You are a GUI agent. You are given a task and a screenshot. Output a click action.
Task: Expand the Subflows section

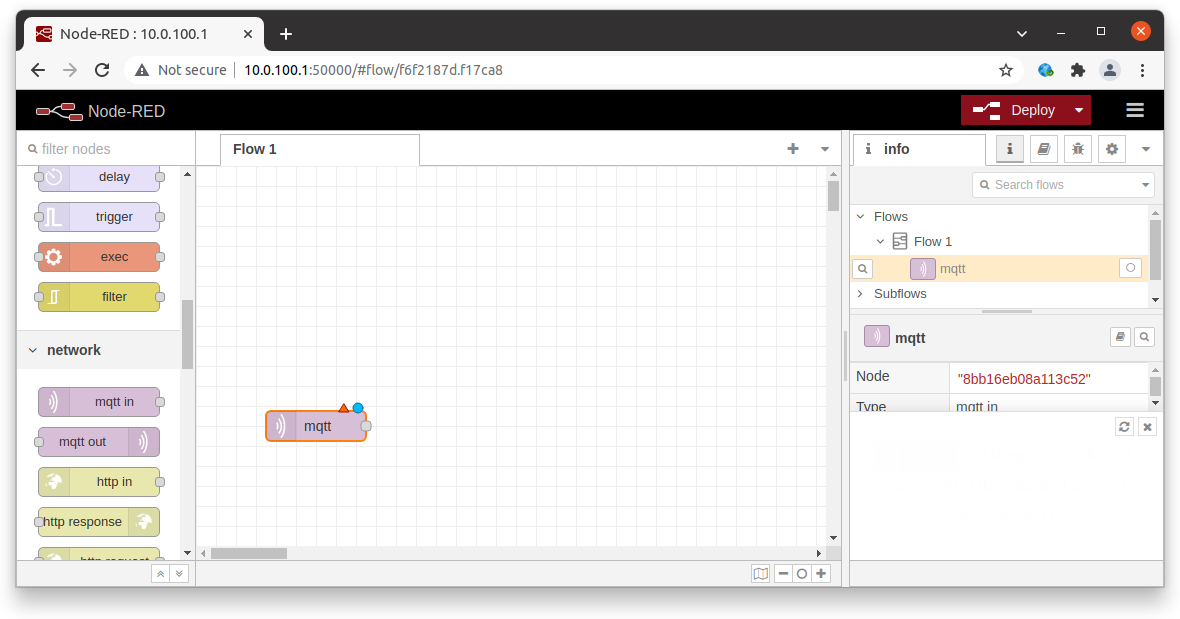(860, 293)
